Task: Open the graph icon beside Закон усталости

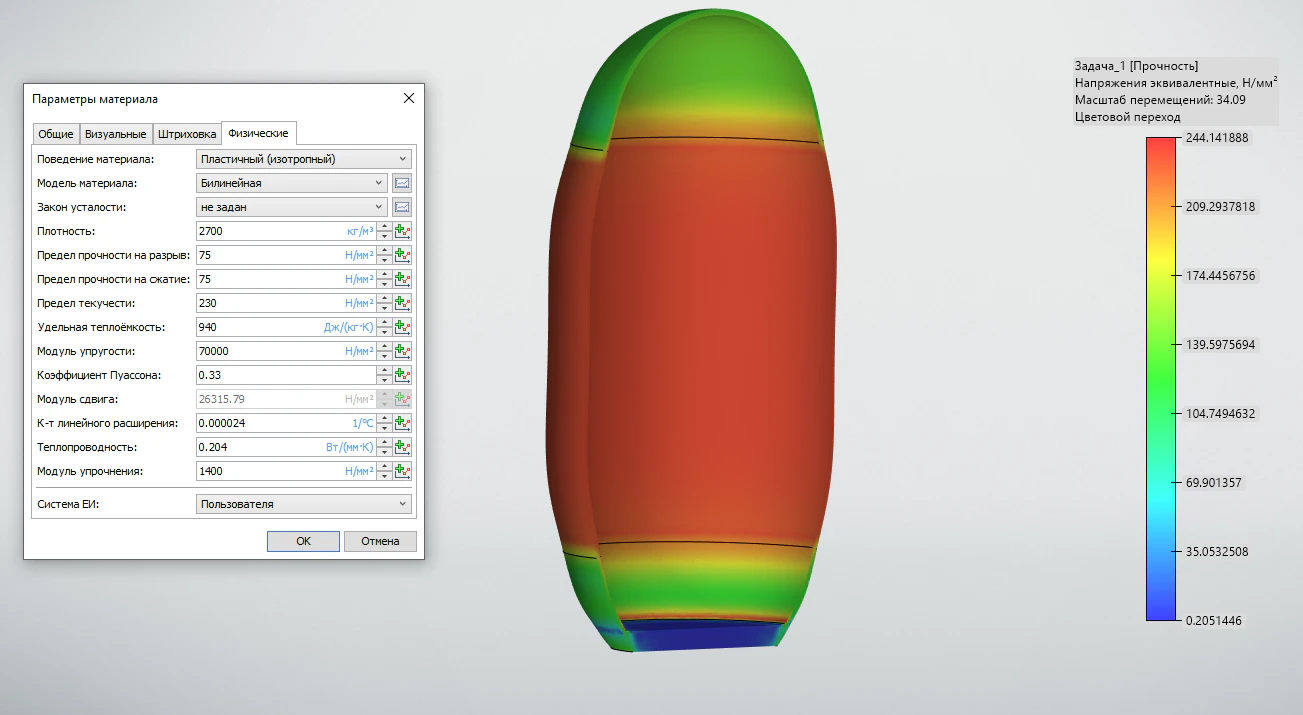Action: (x=402, y=207)
